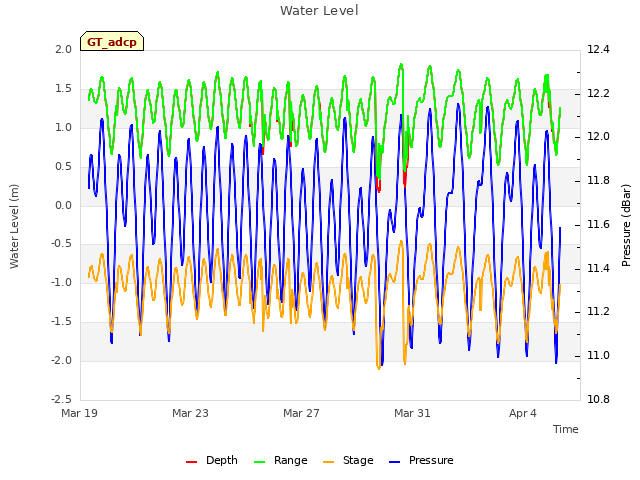This screenshot has height=480, width=640.
Task: Click the '10.8' right axis value
Action: 598,400
